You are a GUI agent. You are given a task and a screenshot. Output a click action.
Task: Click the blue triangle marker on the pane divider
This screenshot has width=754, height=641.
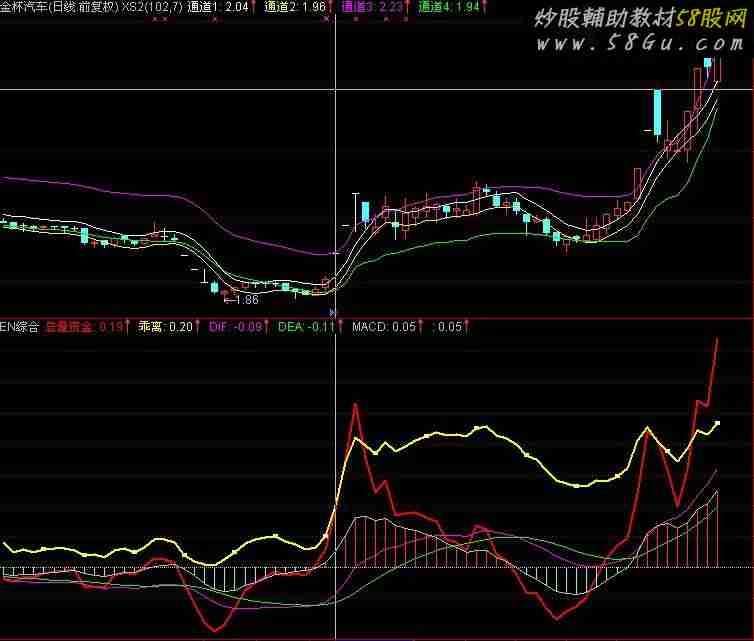(334, 313)
